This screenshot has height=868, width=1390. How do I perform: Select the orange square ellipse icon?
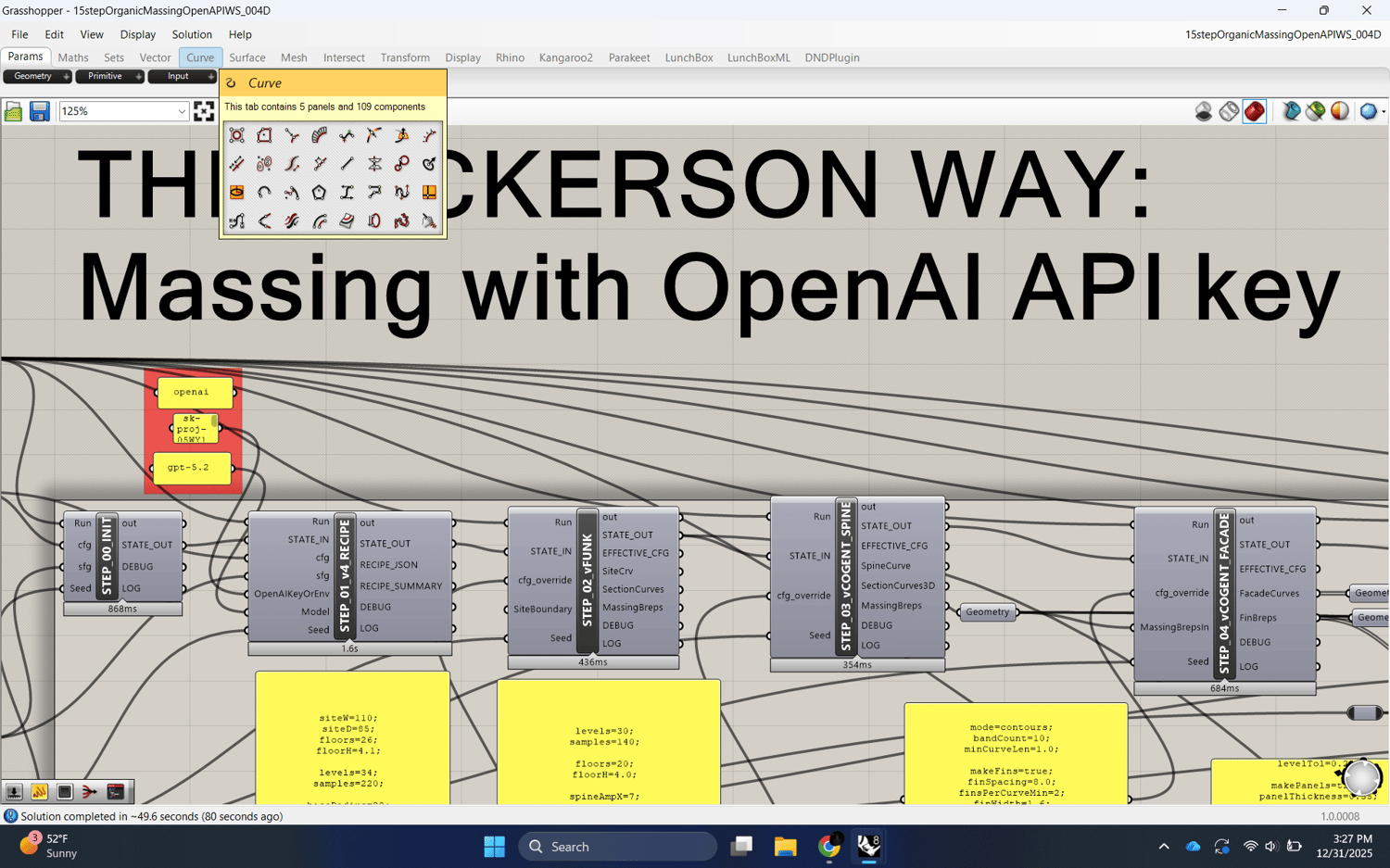pyautogui.click(x=237, y=193)
